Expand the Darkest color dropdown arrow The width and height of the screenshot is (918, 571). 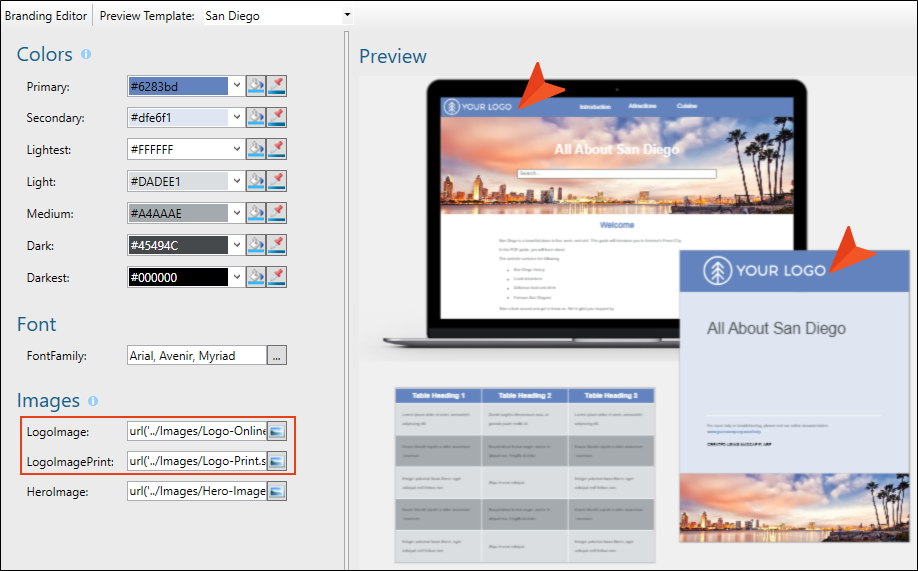(x=237, y=277)
